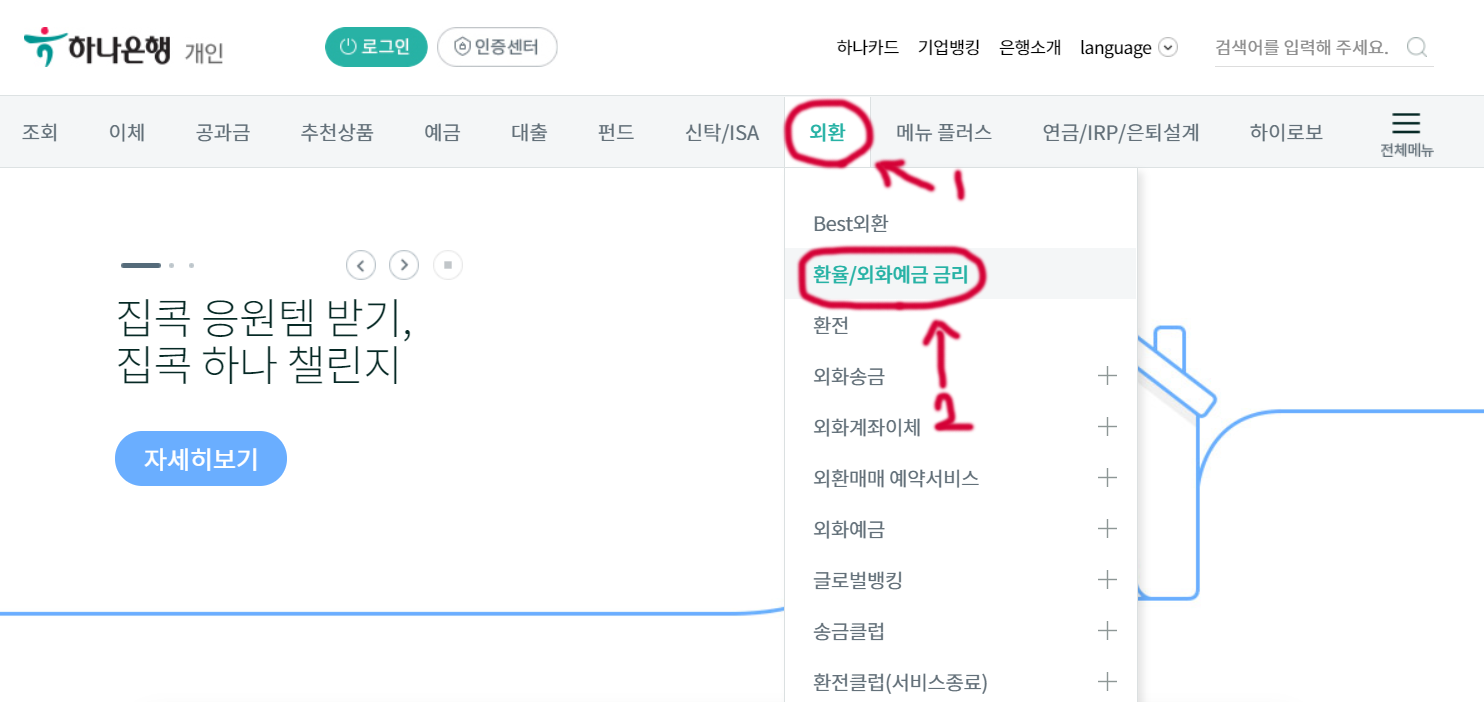1484x702 pixels.
Task: Open the 은행소개 link
Action: pyautogui.click(x=1030, y=47)
